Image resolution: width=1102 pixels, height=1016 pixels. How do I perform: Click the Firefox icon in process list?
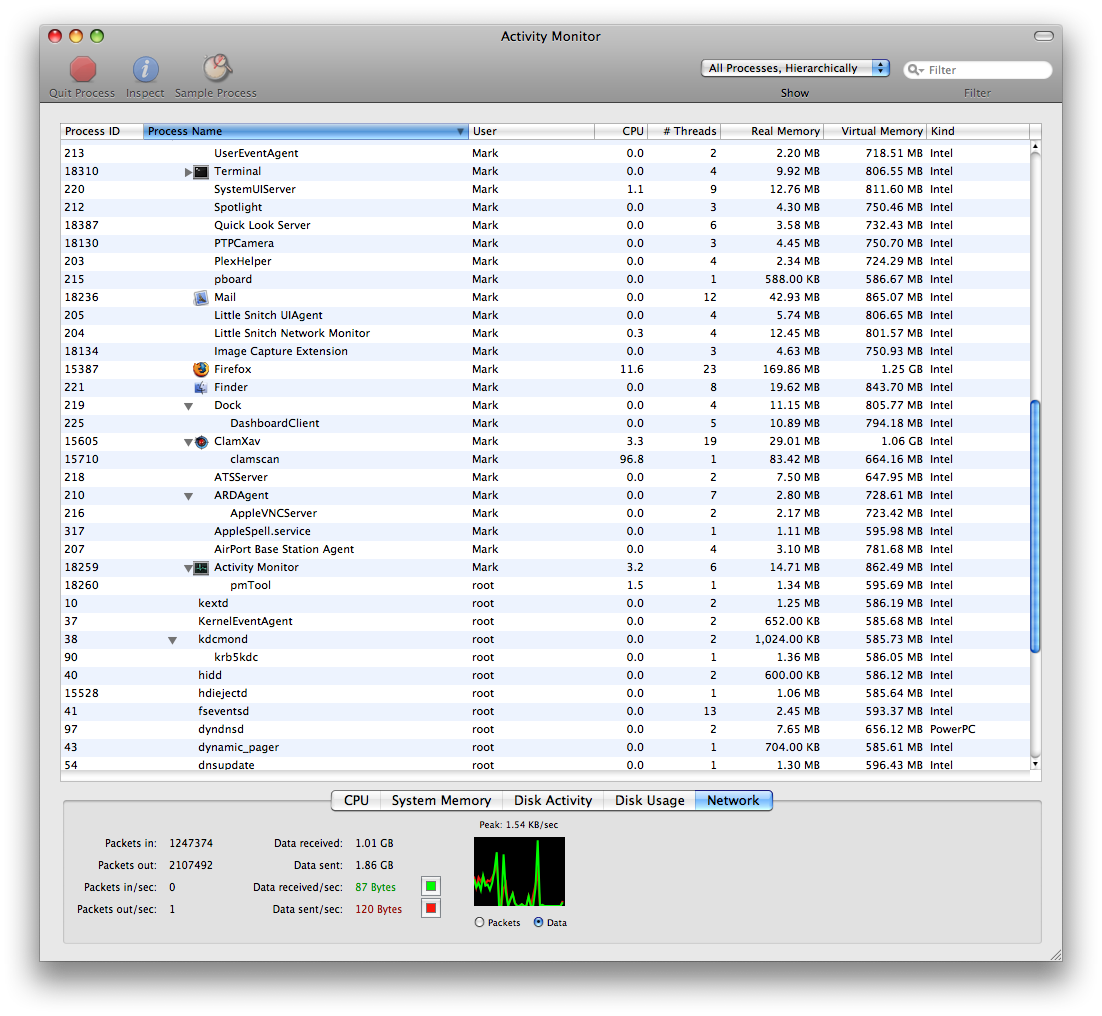201,369
